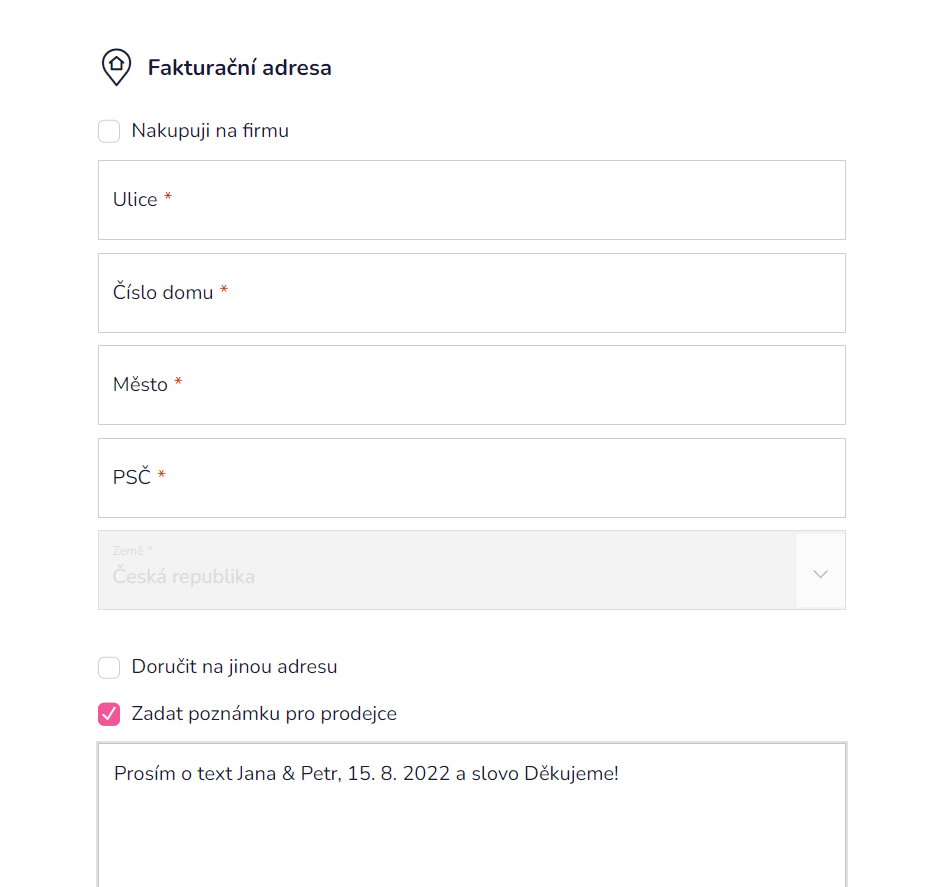Tick the Nakupuji na firmu checkbox
The width and height of the screenshot is (927, 887).
(x=109, y=131)
